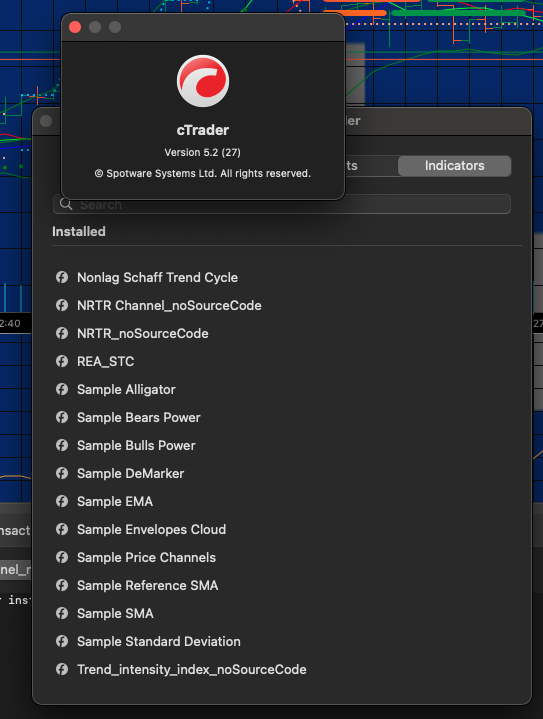Image resolution: width=543 pixels, height=719 pixels.
Task: Select the REA_STC entry text
Action: pos(105,361)
